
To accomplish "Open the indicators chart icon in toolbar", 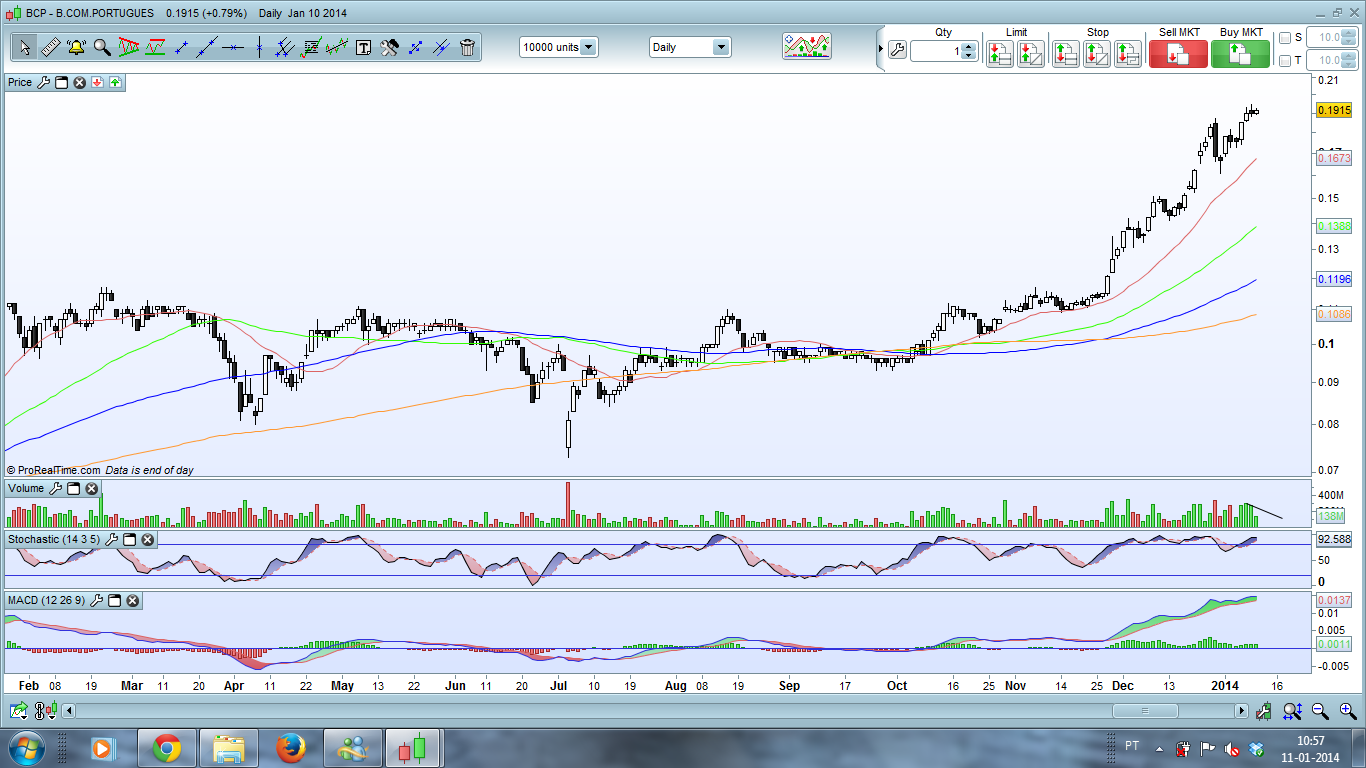I will point(807,46).
